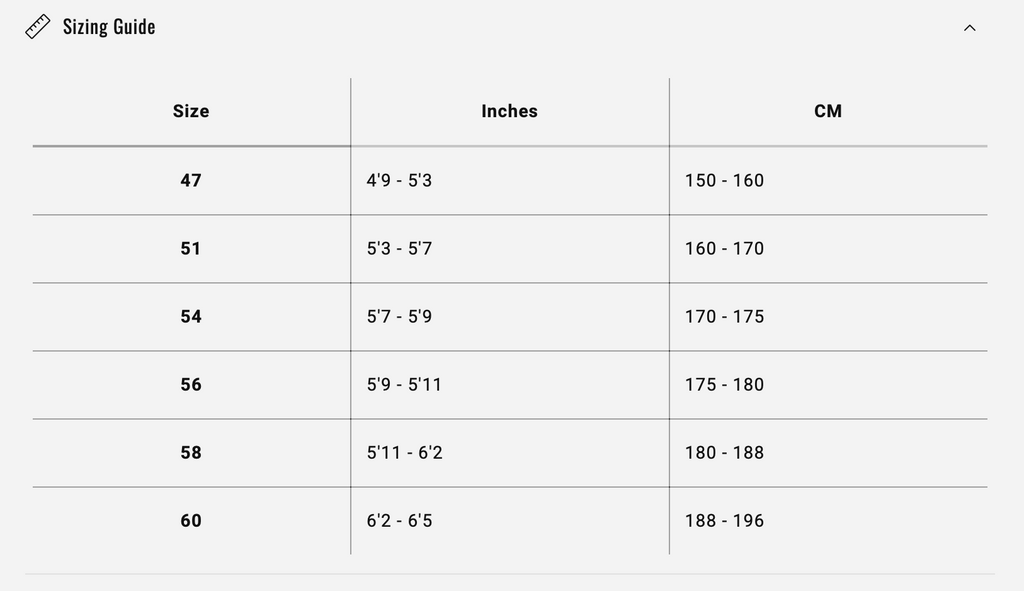Click the 4'9 - 5'3 inches cell
1024x591 pixels.
(x=399, y=181)
